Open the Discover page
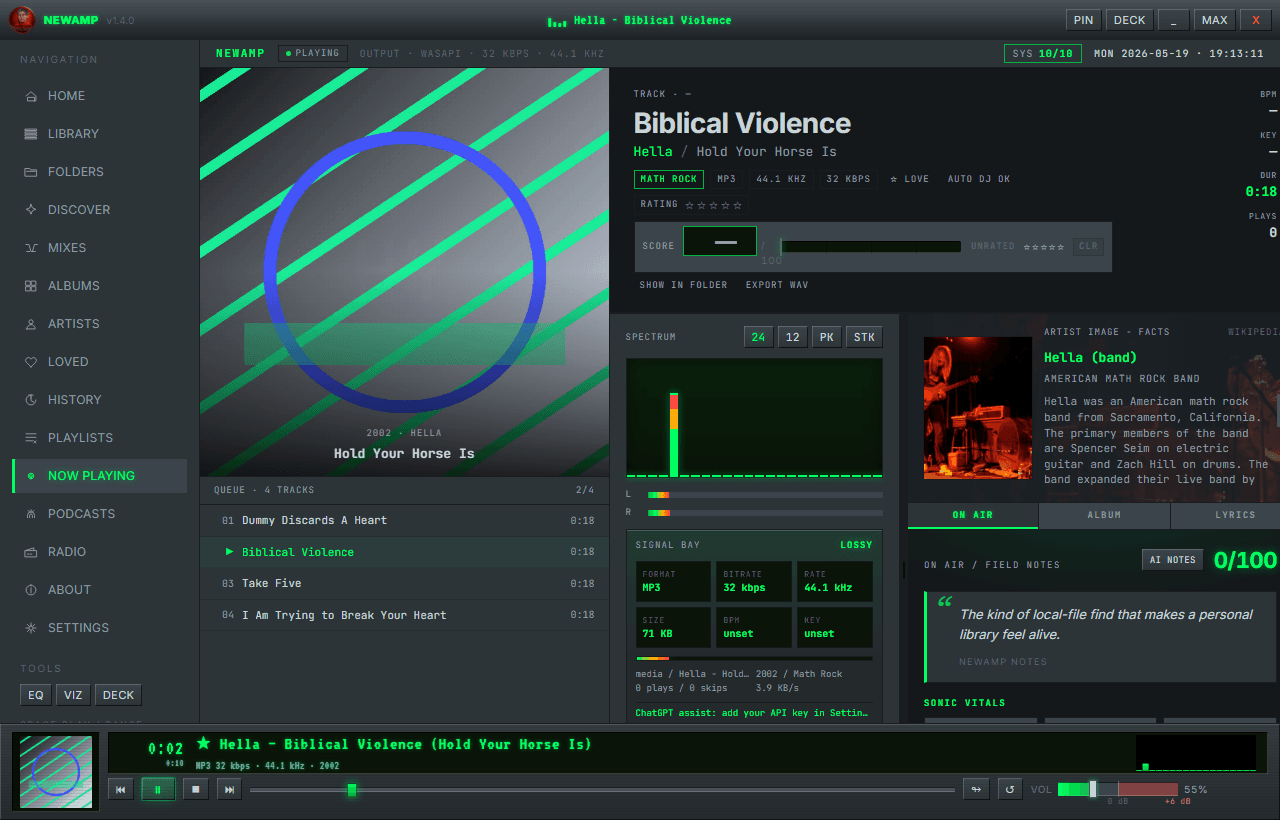 pyautogui.click(x=99, y=210)
